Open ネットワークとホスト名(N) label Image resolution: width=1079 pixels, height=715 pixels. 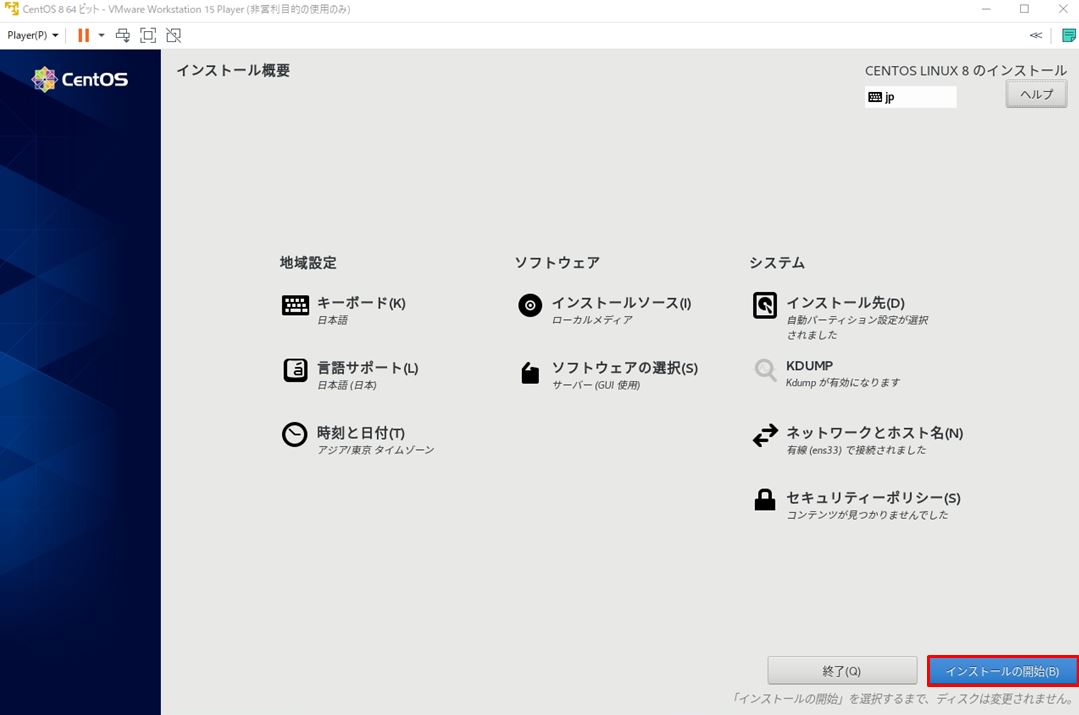[875, 433]
